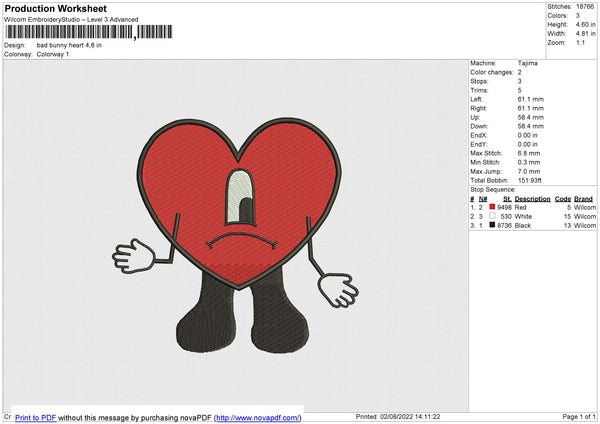Click the 'Print to PDF' link
The width and height of the screenshot is (600, 424).
point(36,417)
